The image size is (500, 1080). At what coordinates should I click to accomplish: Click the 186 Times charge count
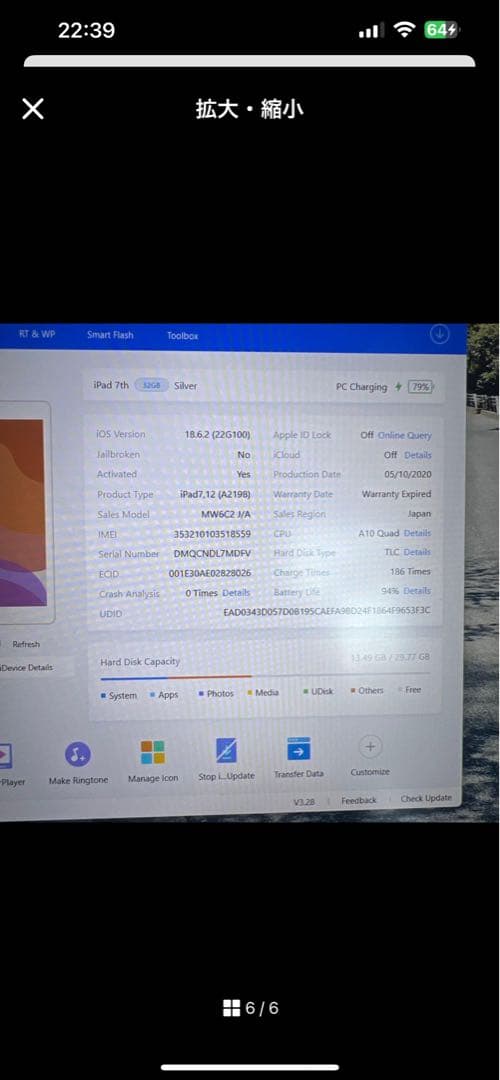pos(410,572)
